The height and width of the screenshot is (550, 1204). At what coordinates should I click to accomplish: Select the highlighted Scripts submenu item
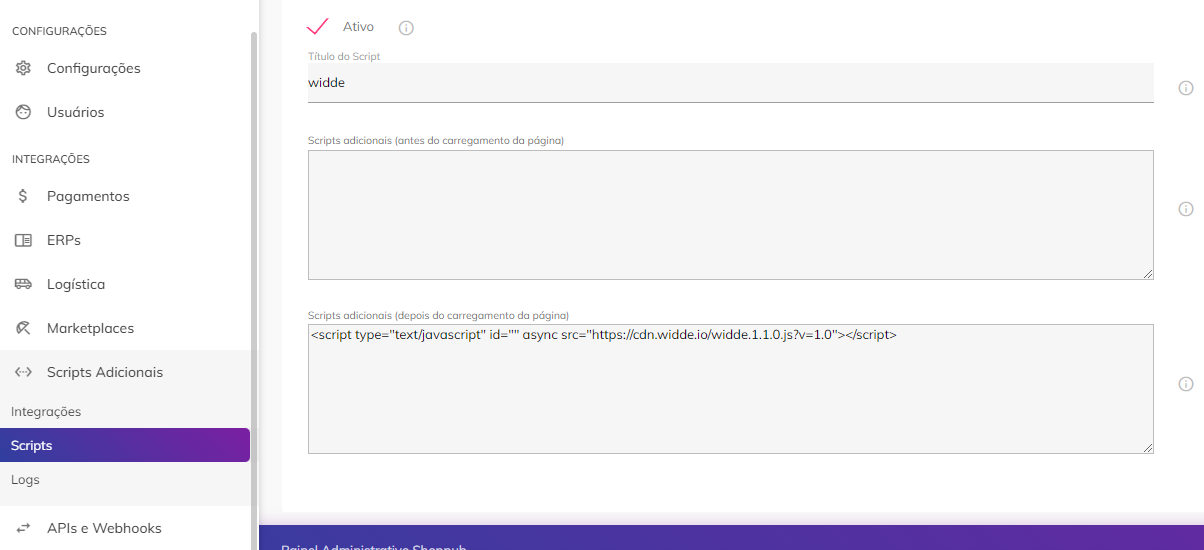click(x=125, y=445)
